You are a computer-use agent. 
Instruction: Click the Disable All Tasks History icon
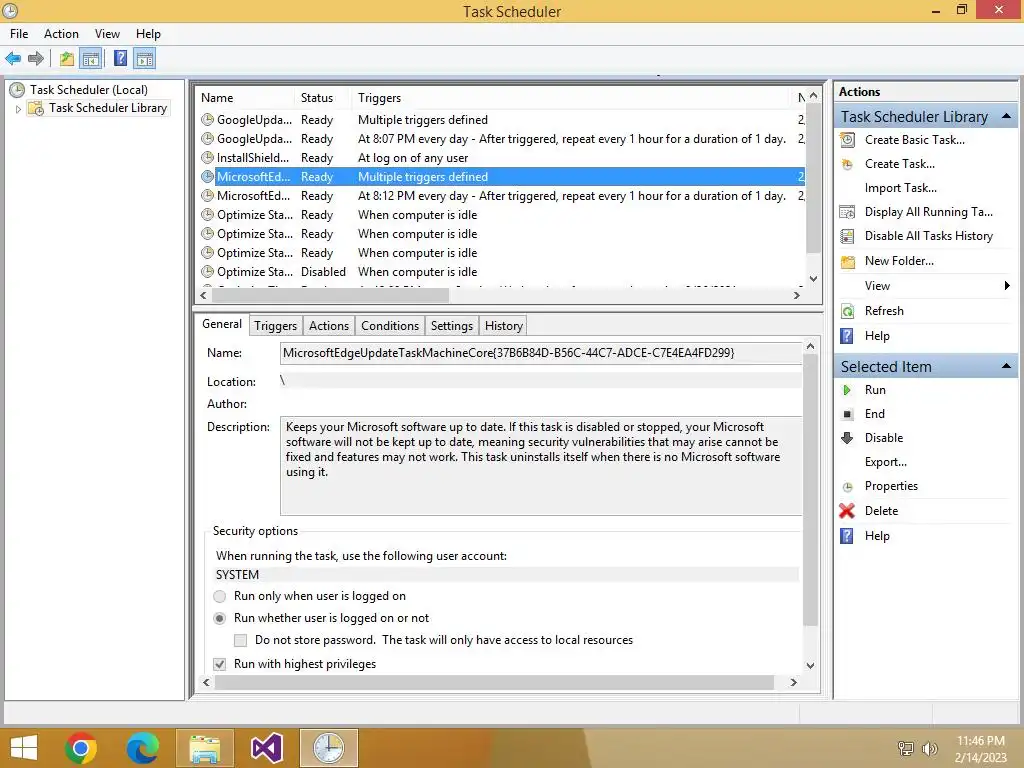tap(847, 236)
